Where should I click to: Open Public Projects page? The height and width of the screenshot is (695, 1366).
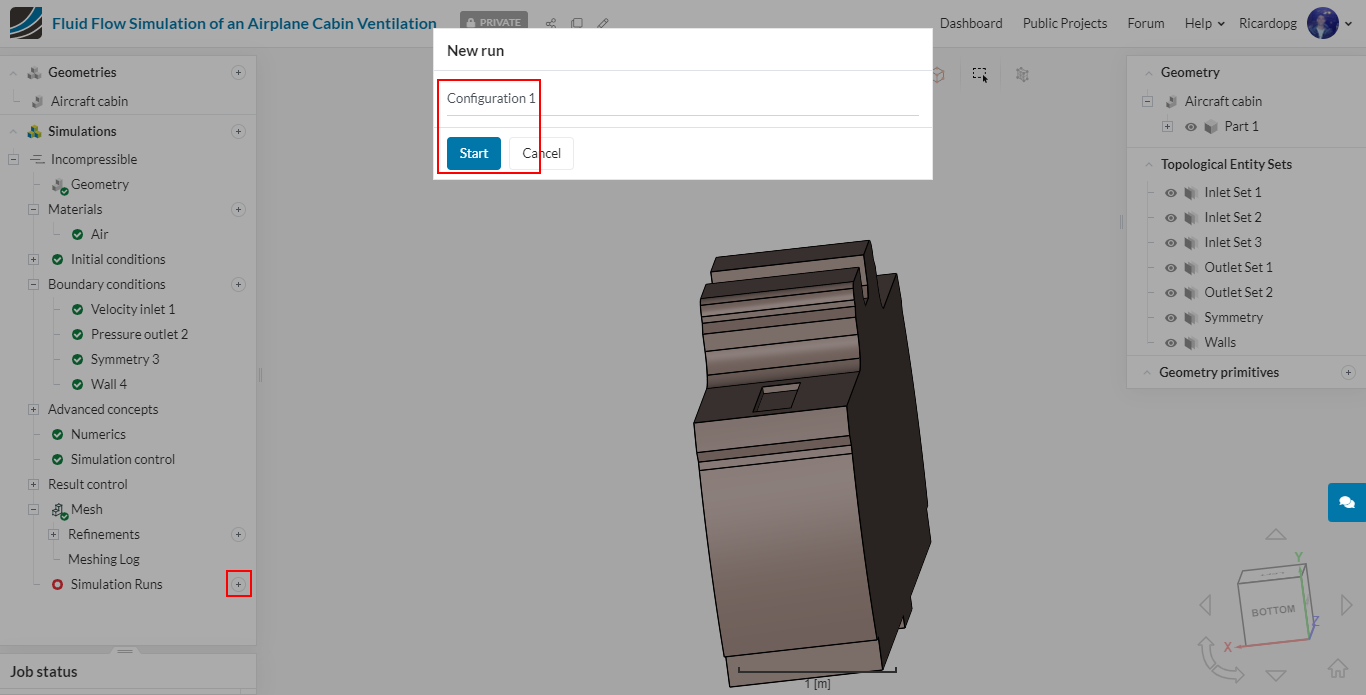(x=1065, y=23)
